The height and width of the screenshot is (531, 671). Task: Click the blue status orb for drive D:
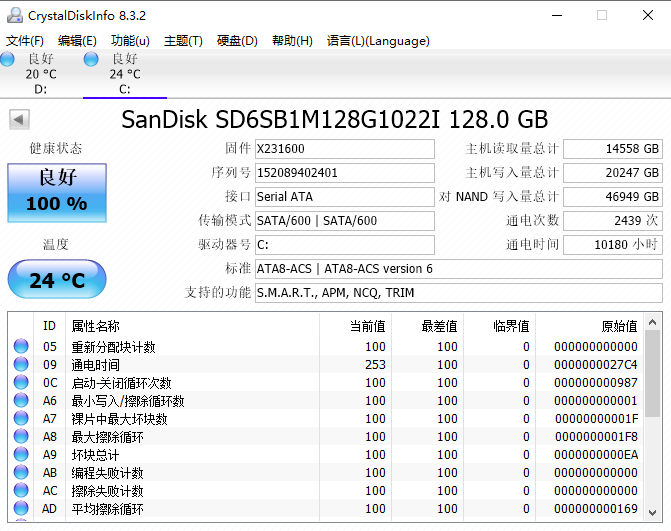click(x=7, y=59)
